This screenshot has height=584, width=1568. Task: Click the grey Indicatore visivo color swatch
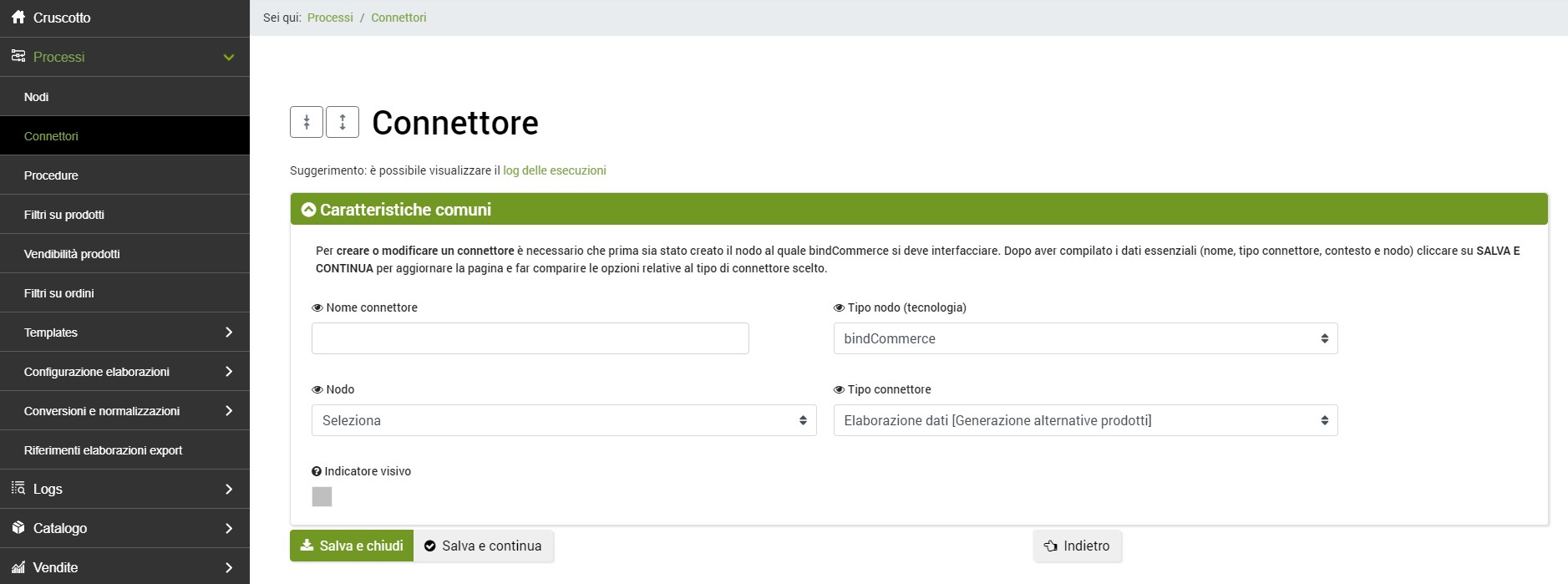[x=322, y=497]
